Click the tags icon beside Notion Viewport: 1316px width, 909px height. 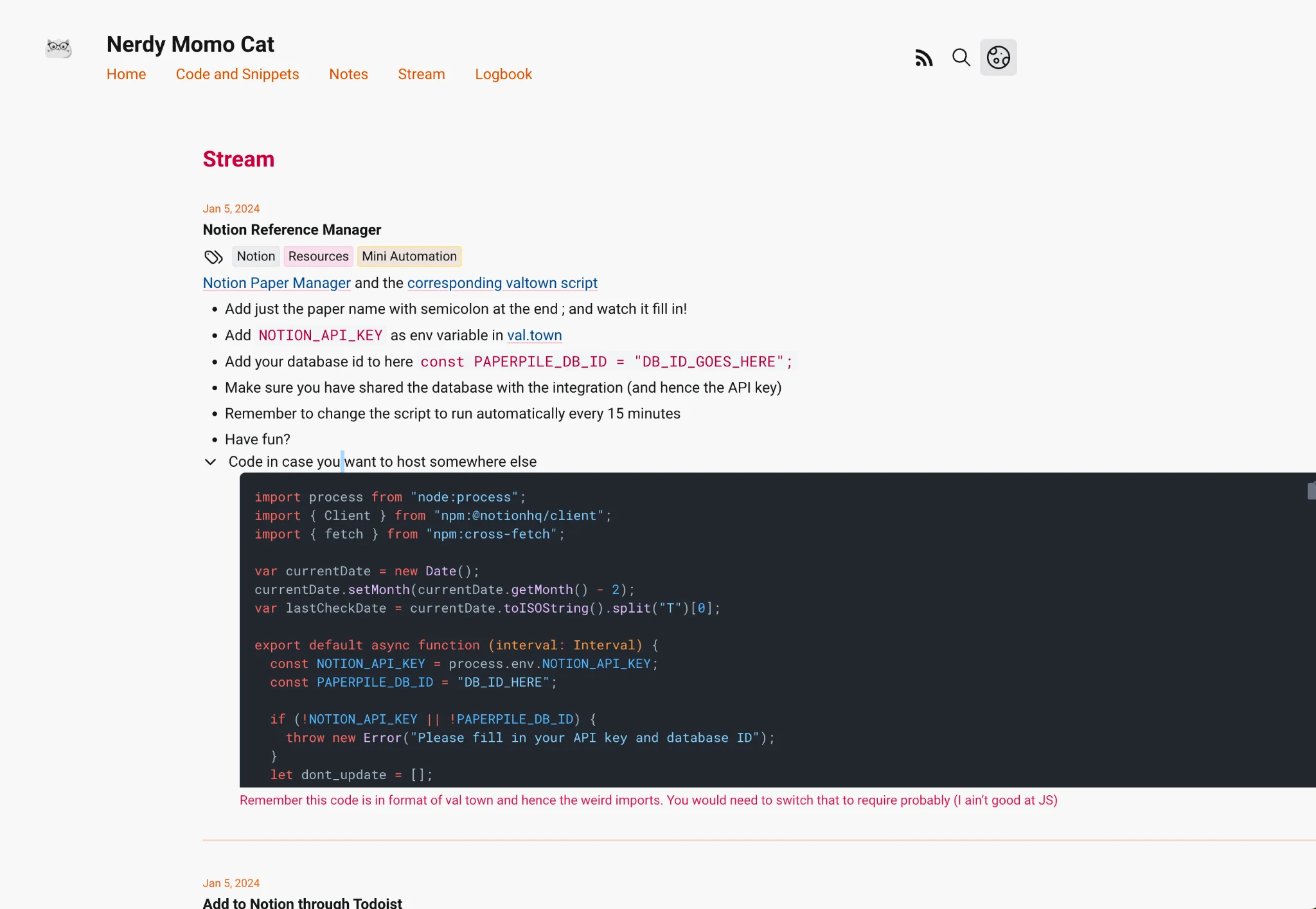[x=213, y=257]
